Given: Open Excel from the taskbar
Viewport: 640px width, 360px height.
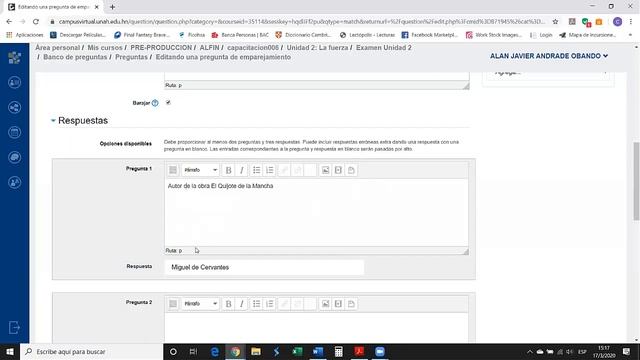Looking at the screenshot, I should click(297, 351).
